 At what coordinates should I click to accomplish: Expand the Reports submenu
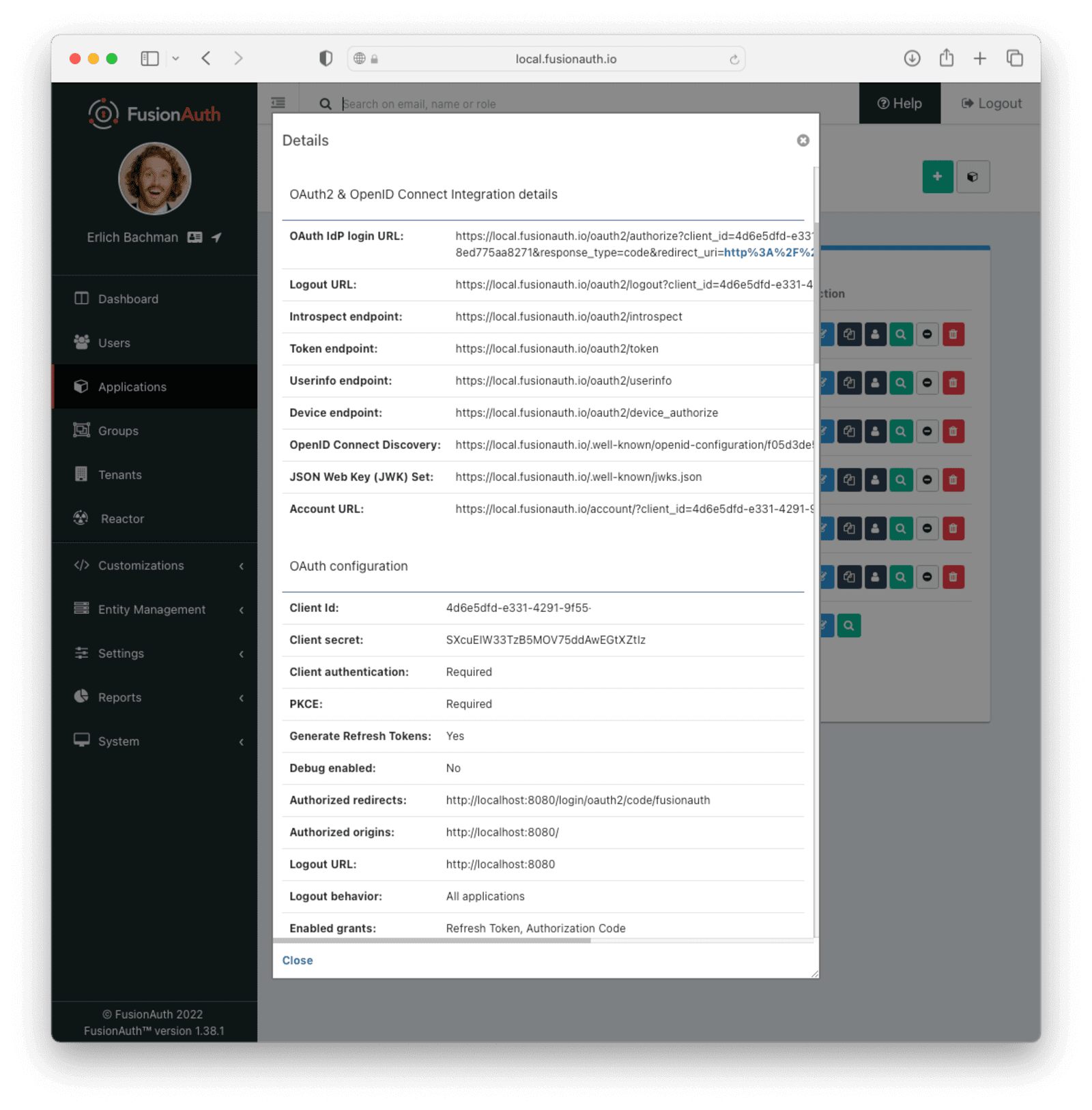[x=155, y=697]
